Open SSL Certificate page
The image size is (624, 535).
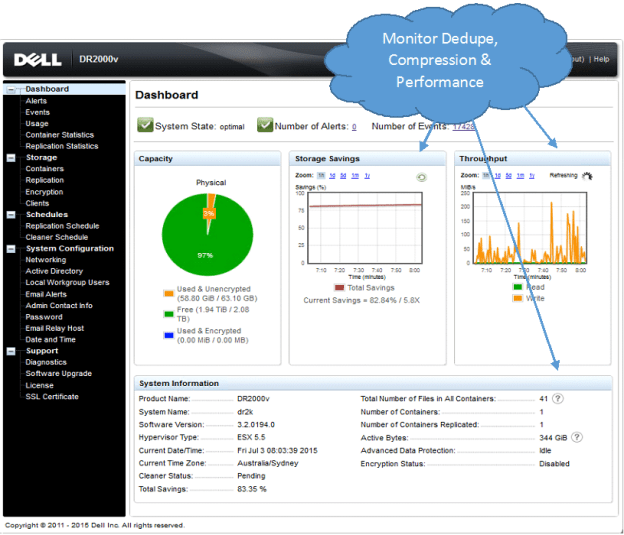click(52, 396)
